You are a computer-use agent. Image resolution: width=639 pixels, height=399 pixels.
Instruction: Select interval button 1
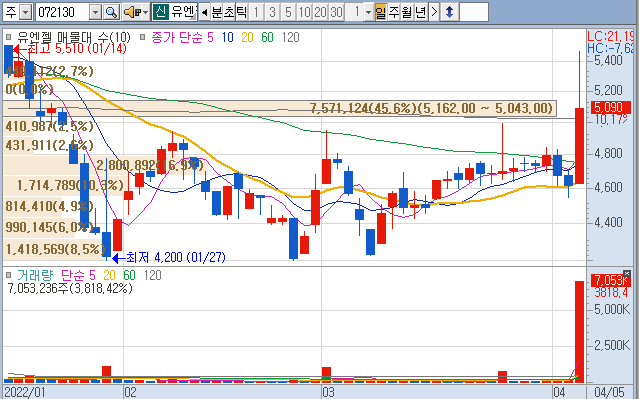coord(256,12)
